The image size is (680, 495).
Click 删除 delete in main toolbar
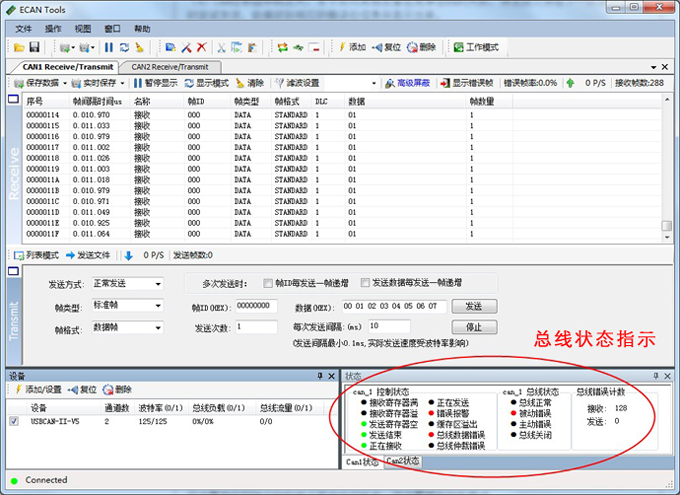[x=421, y=47]
